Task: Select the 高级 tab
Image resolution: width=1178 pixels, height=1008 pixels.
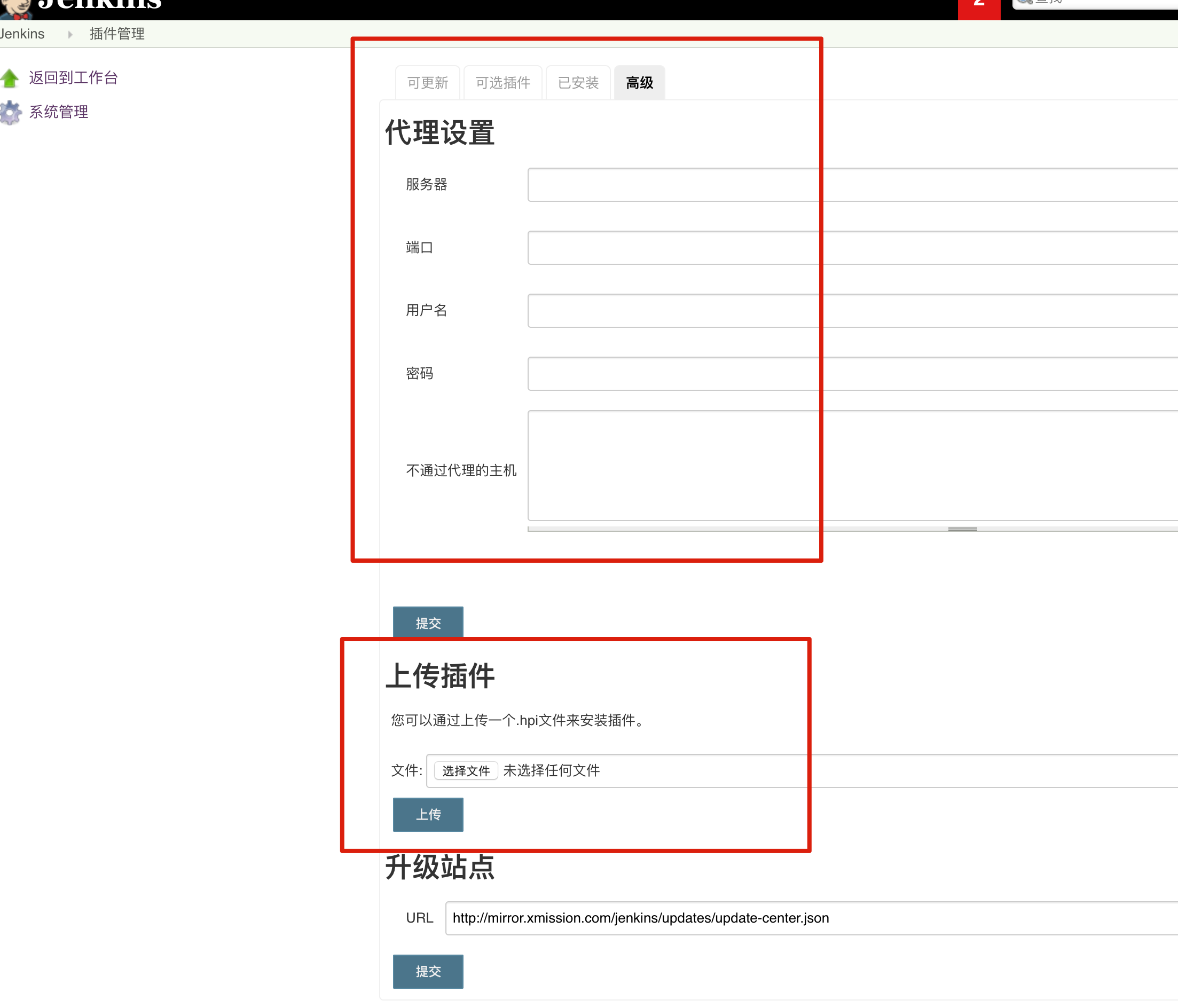Action: point(640,83)
